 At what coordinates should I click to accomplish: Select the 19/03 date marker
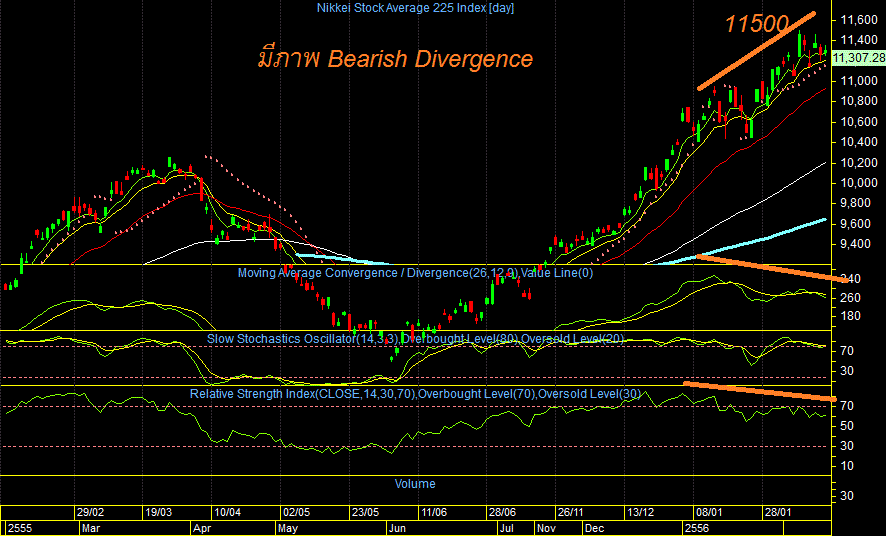159,512
